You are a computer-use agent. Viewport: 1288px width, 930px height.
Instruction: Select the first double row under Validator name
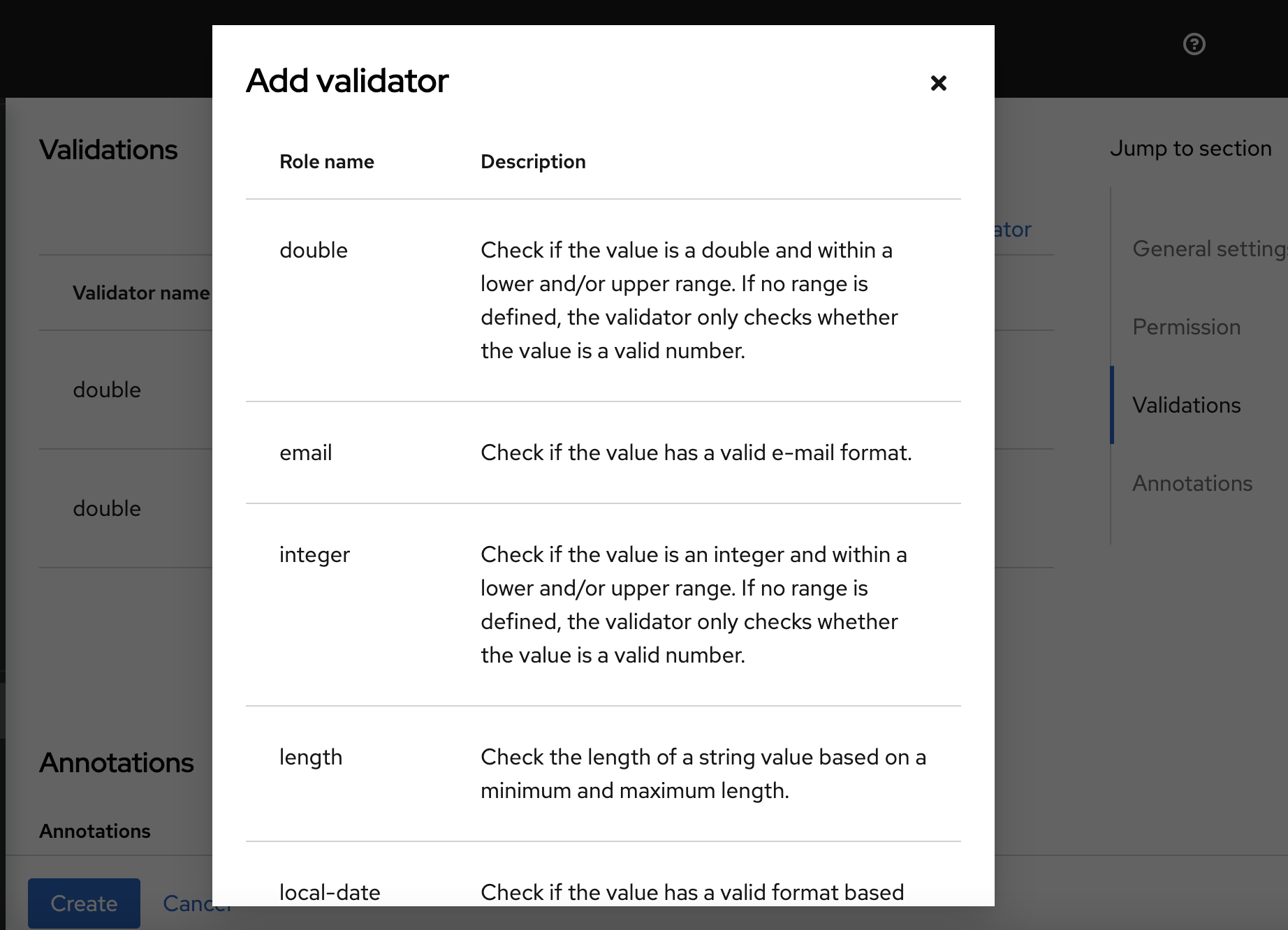tap(107, 390)
